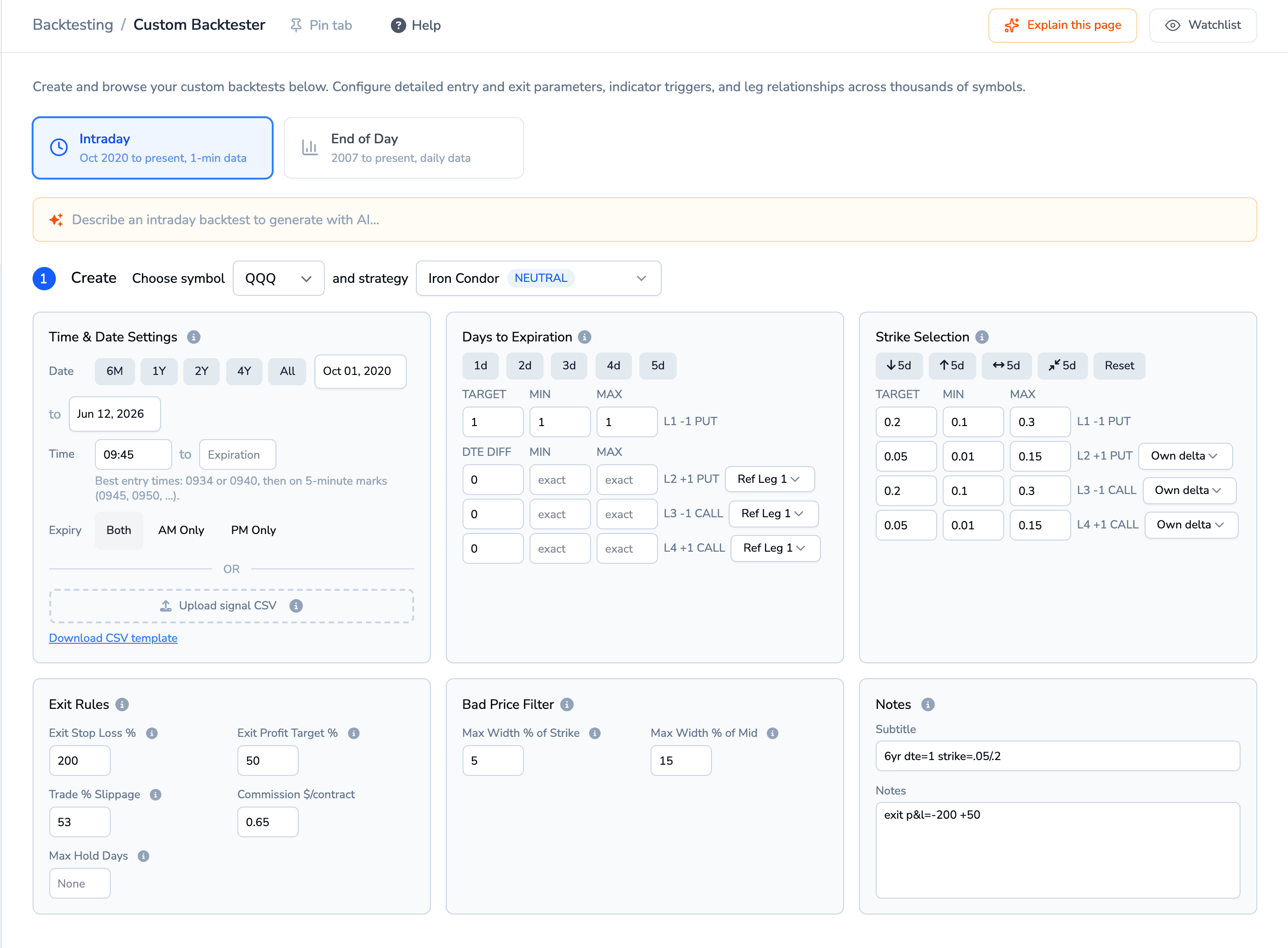Click the end date field Jun 12, 2026
1288x948 pixels.
[x=115, y=414]
